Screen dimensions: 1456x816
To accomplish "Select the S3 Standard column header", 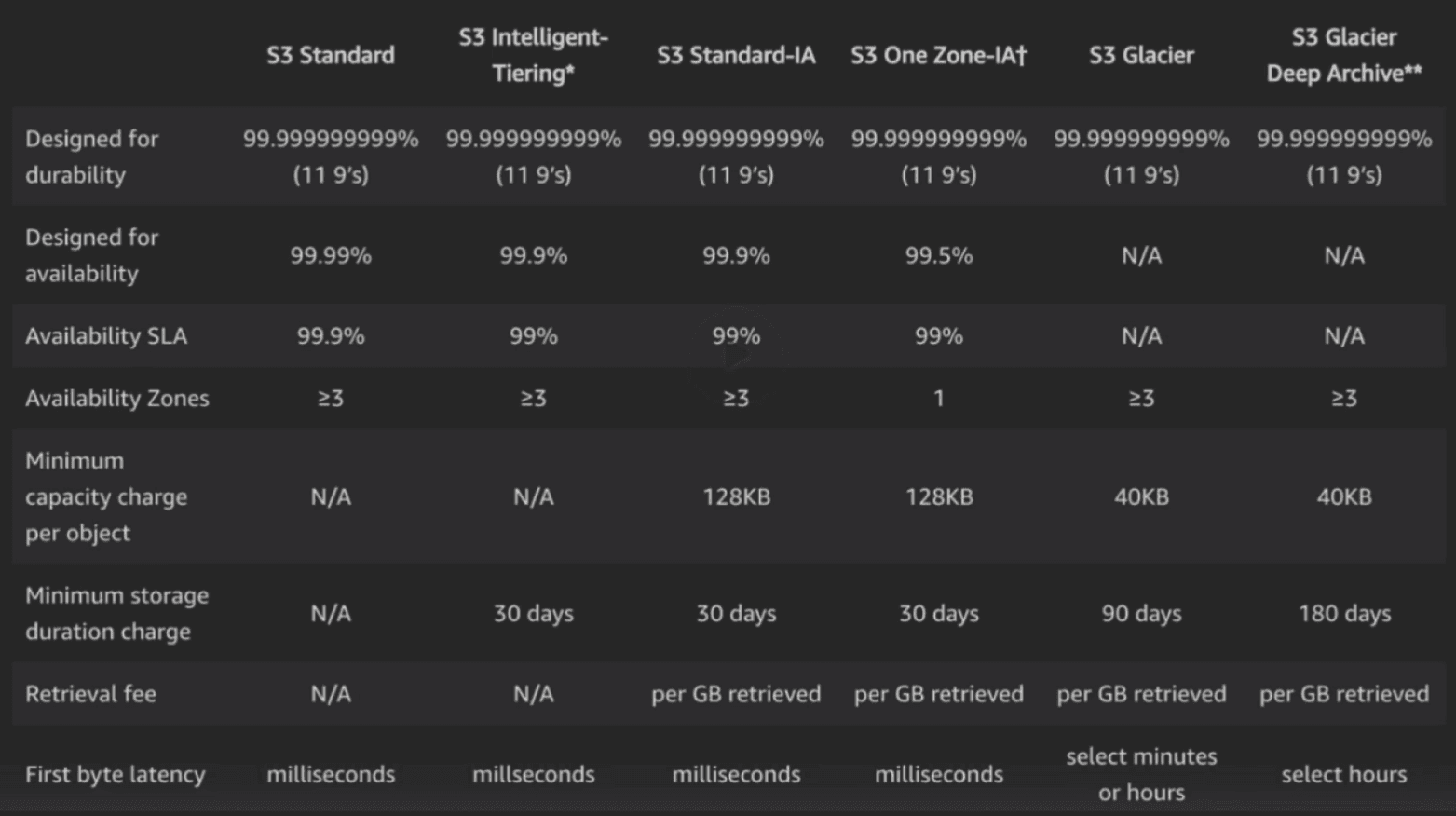I will (331, 55).
